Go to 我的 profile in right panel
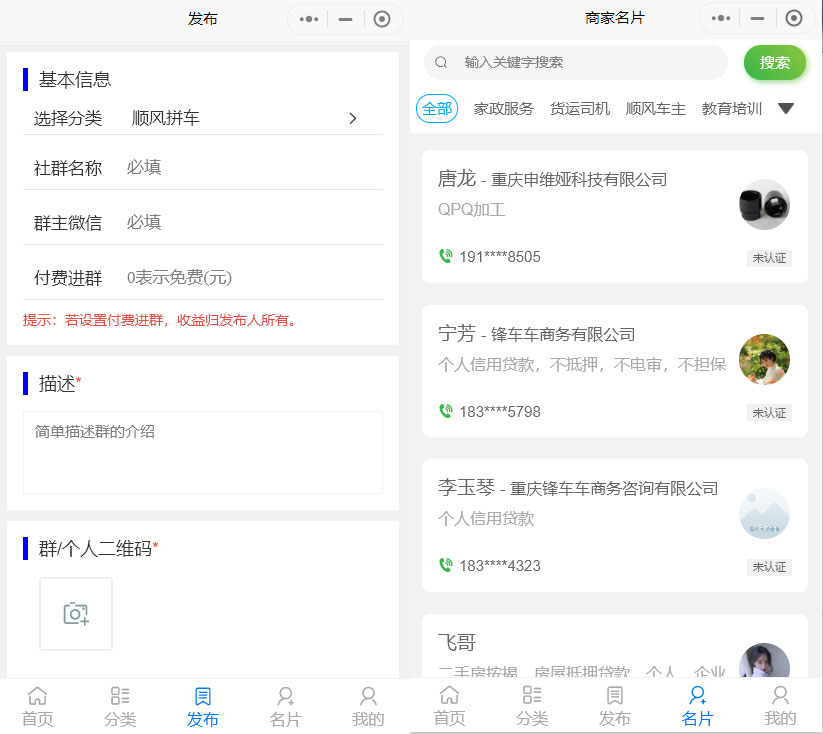 pyautogui.click(x=779, y=706)
